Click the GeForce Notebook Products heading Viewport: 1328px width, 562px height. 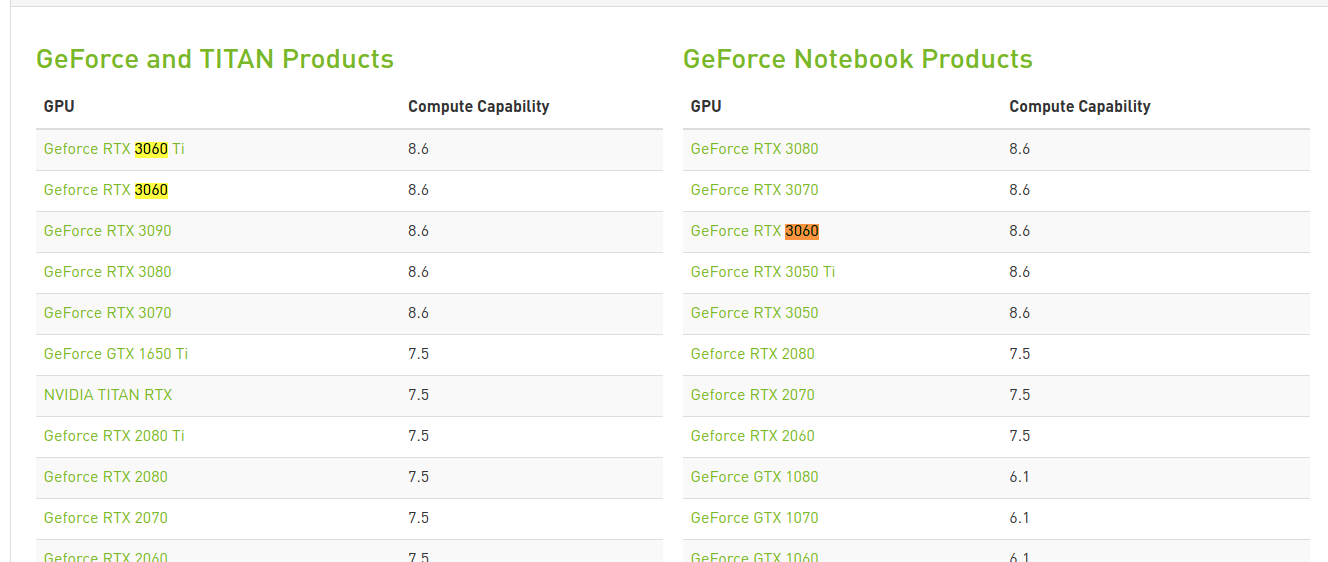[858, 59]
